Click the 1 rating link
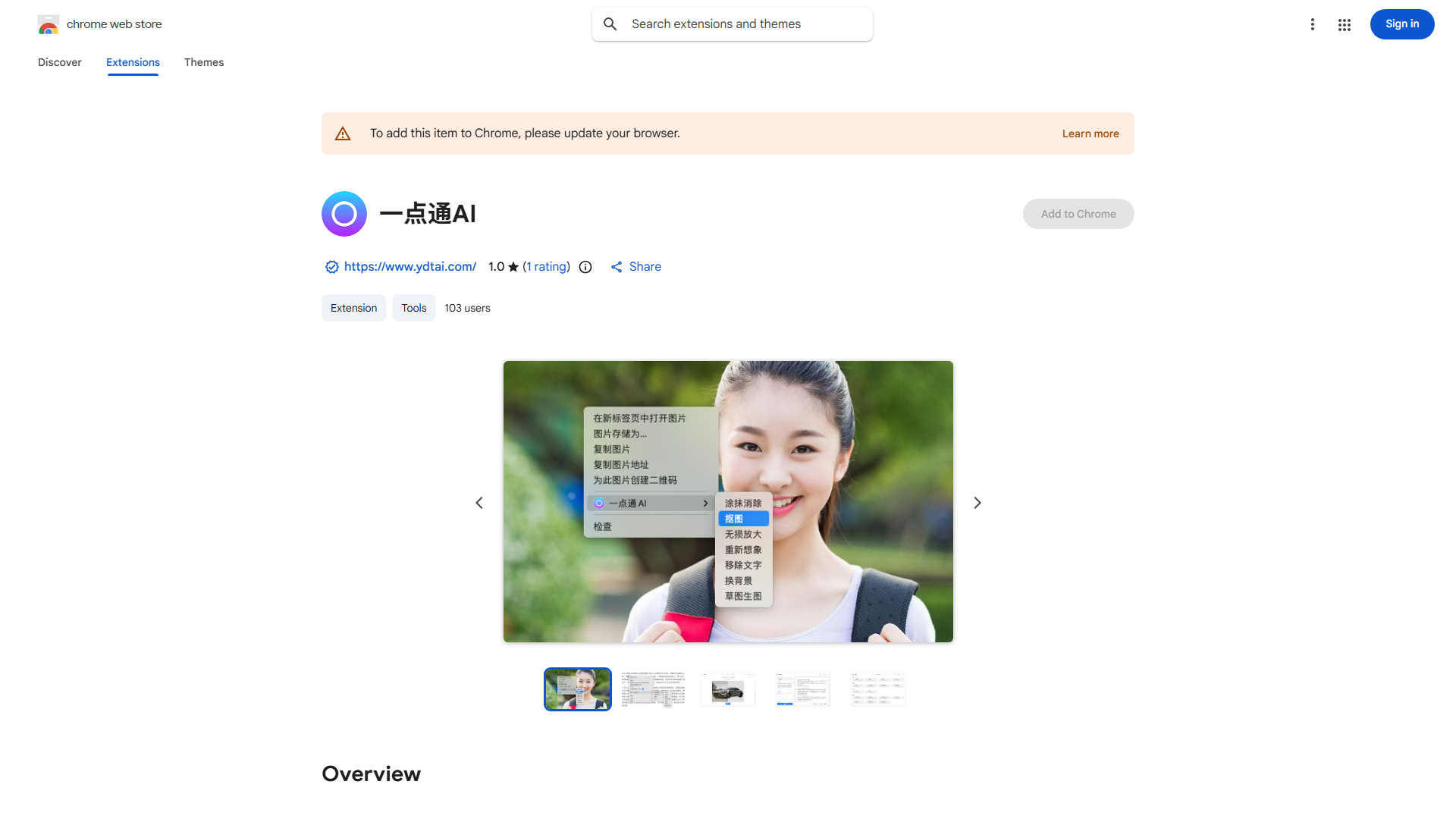The height and width of the screenshot is (819, 1456). pos(546,266)
